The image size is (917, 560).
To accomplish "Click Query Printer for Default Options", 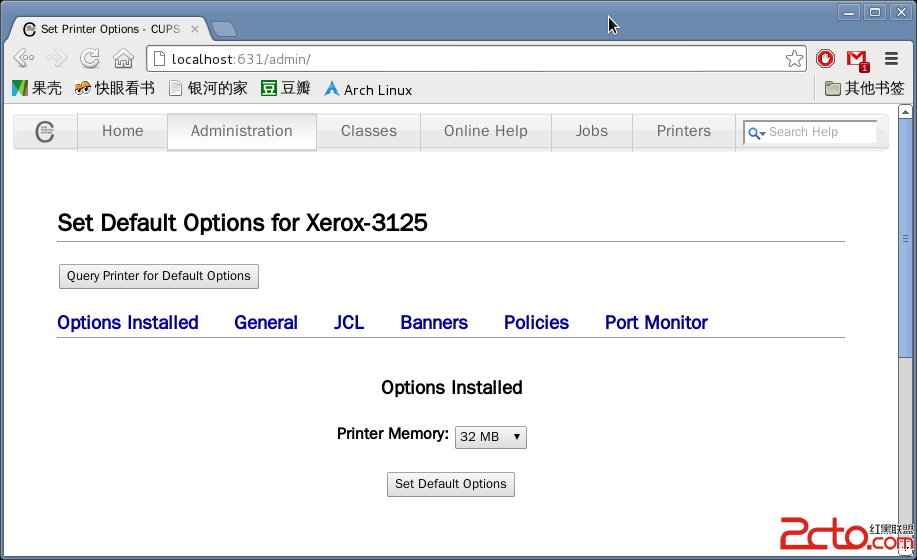I will 158,276.
